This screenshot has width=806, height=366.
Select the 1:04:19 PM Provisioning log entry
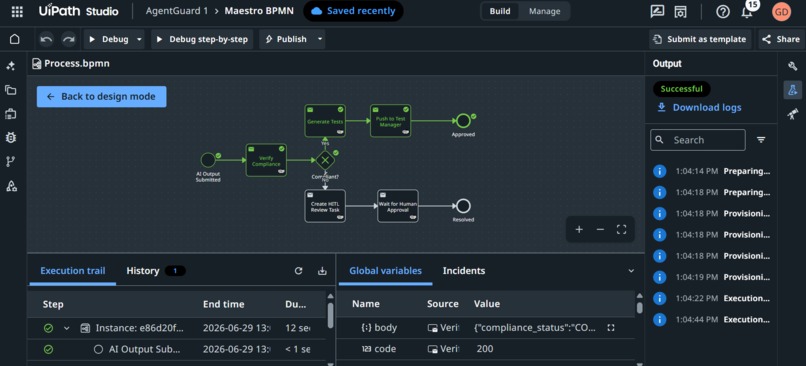[x=712, y=277]
